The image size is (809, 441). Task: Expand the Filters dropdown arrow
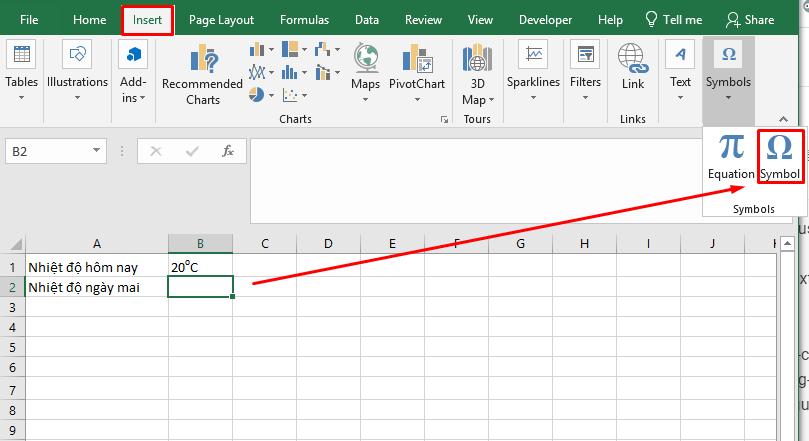pos(585,97)
